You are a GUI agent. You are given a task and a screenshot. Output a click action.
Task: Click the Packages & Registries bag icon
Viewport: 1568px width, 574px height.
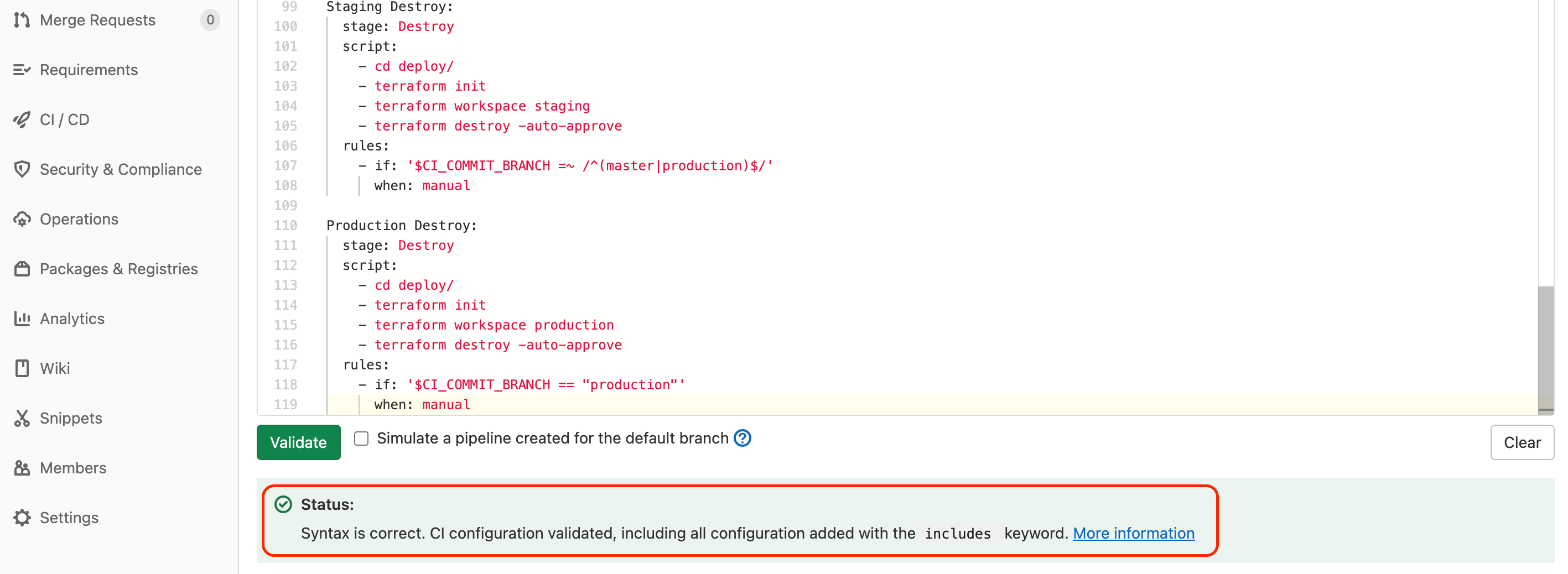pyautogui.click(x=22, y=269)
